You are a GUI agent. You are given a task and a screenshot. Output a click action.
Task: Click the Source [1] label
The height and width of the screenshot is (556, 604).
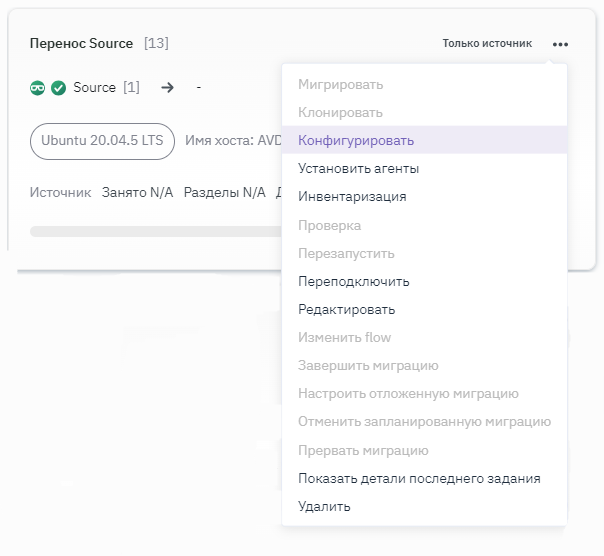click(x=106, y=88)
